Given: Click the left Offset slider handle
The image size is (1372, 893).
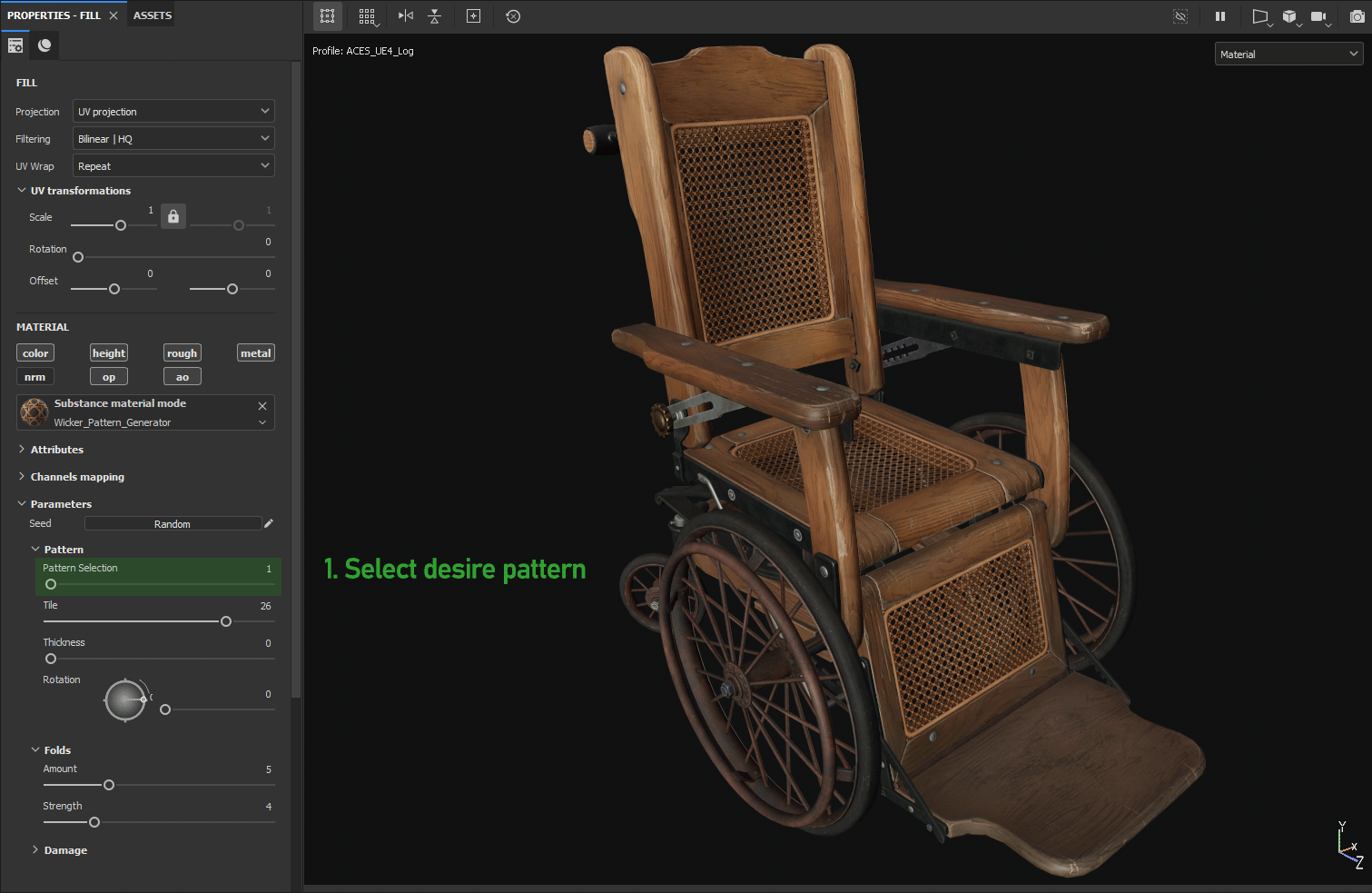Looking at the screenshot, I should pyautogui.click(x=114, y=289).
